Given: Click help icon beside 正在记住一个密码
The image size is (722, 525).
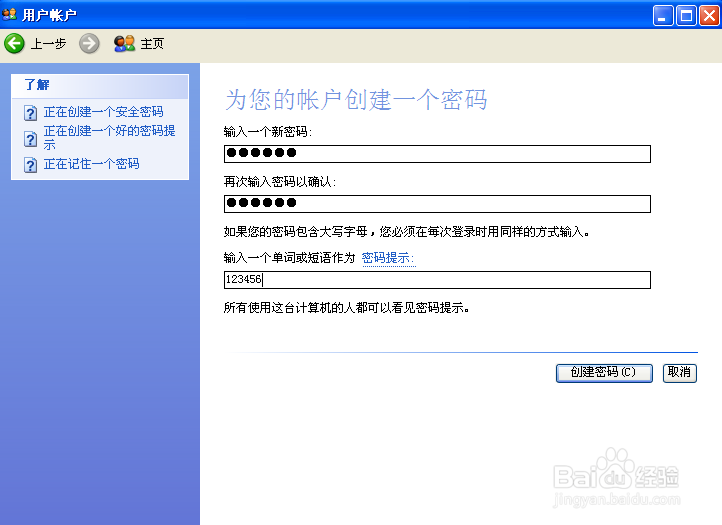Looking at the screenshot, I should [30, 165].
